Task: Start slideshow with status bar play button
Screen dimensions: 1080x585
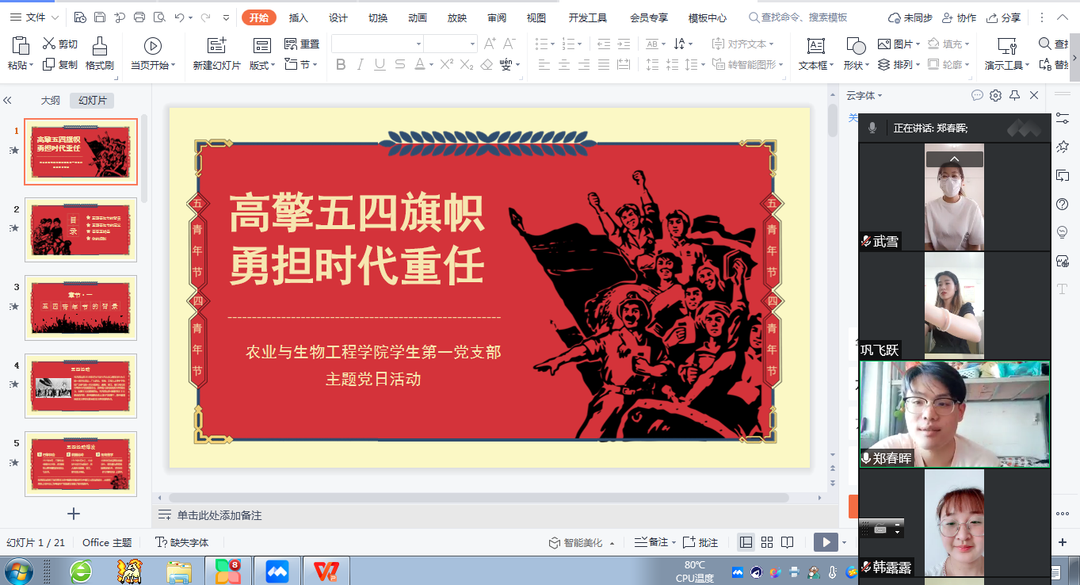Action: [826, 543]
